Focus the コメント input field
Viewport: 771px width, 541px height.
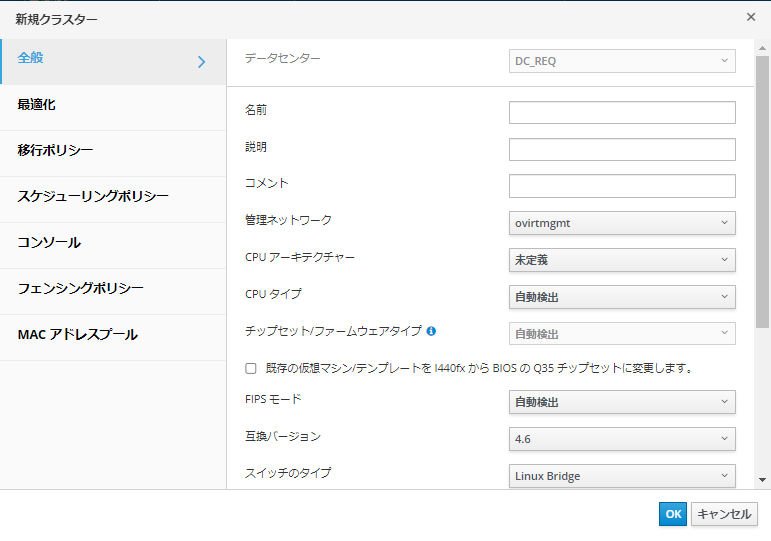pyautogui.click(x=622, y=186)
